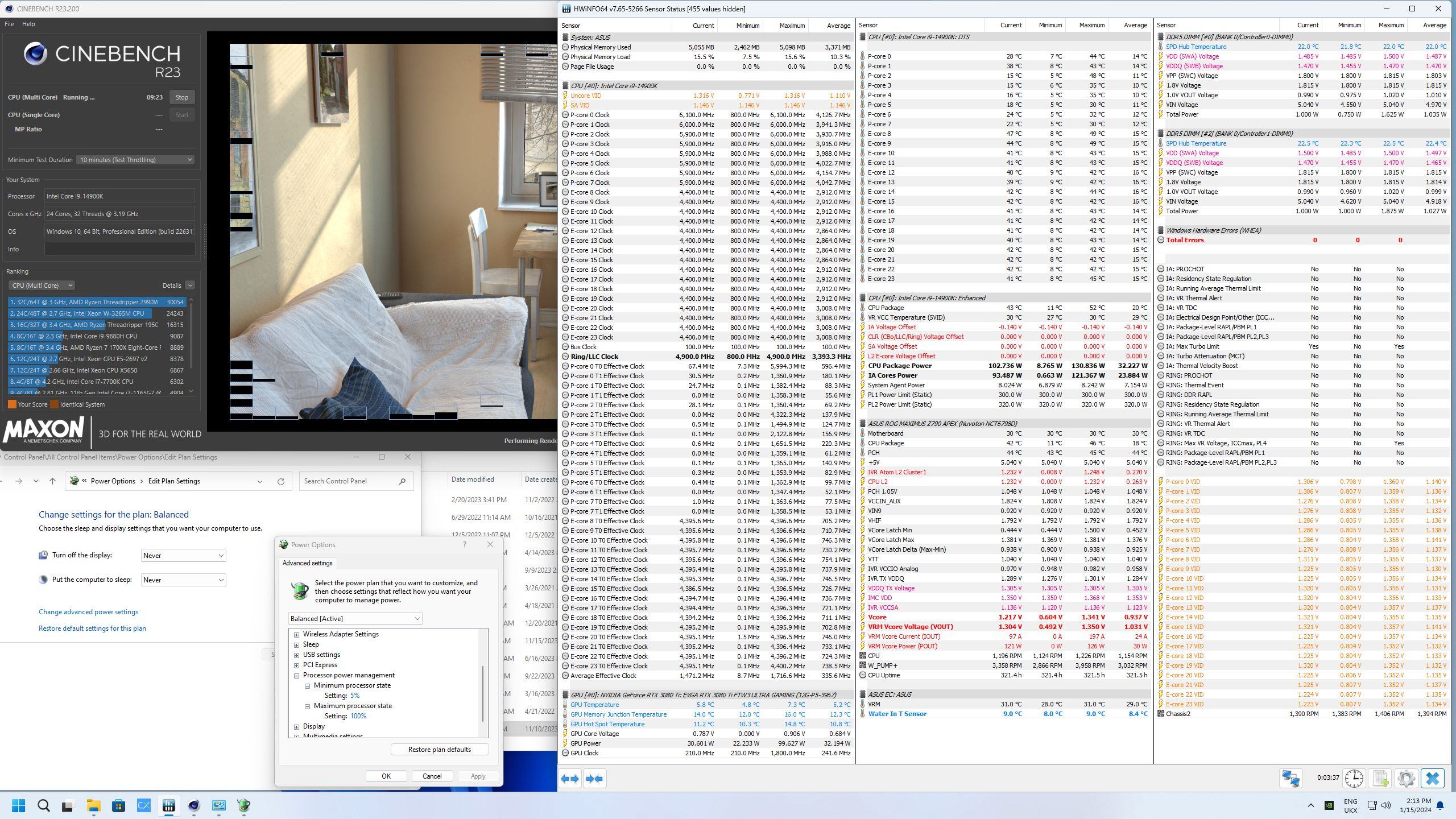Viewport: 1456px width, 819px height.
Task: Click HWiNFO64 taskbar icon
Action: pyautogui.click(x=169, y=805)
